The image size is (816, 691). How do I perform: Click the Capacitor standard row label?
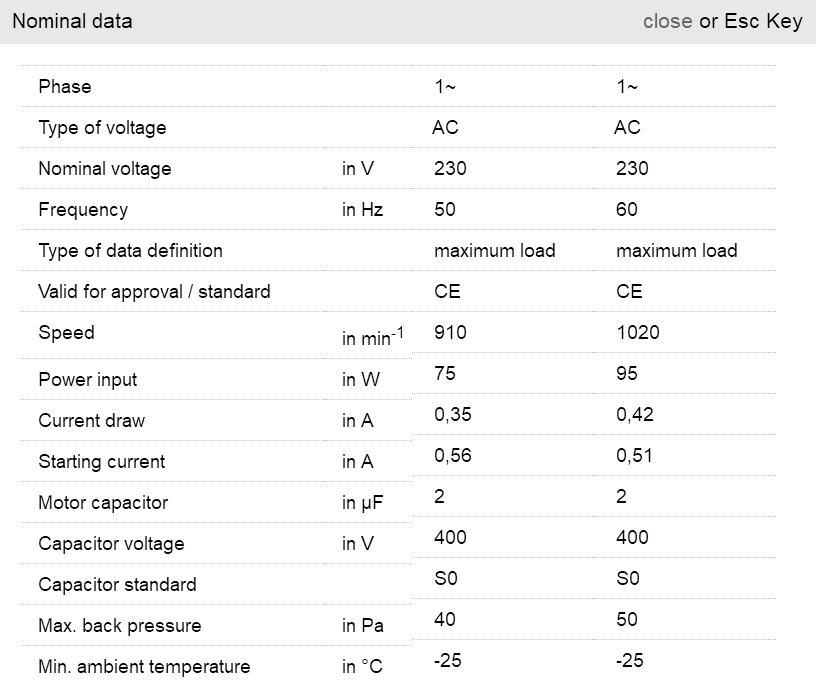pyautogui.click(x=117, y=585)
